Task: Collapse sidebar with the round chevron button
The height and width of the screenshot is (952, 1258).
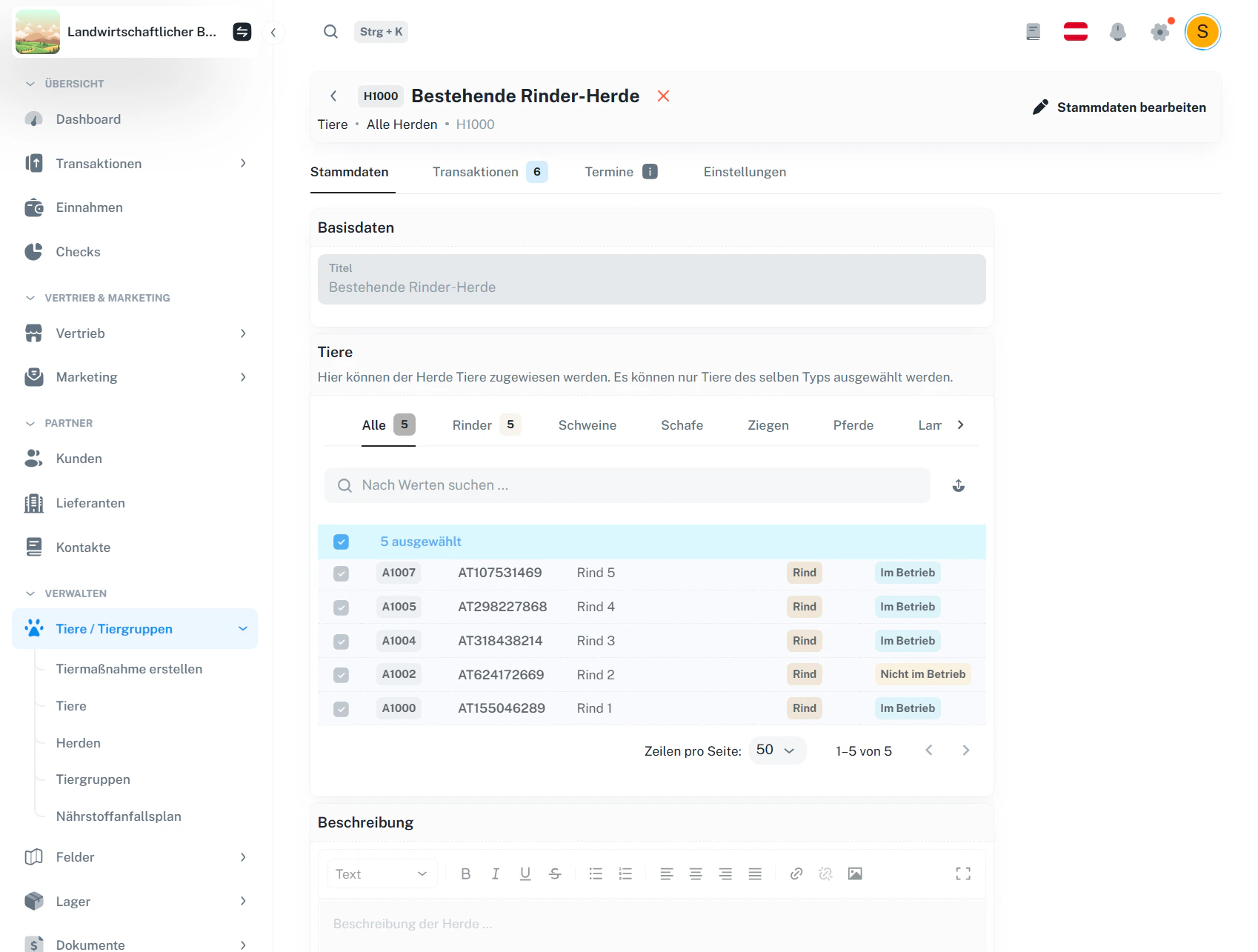Action: pos(273,32)
